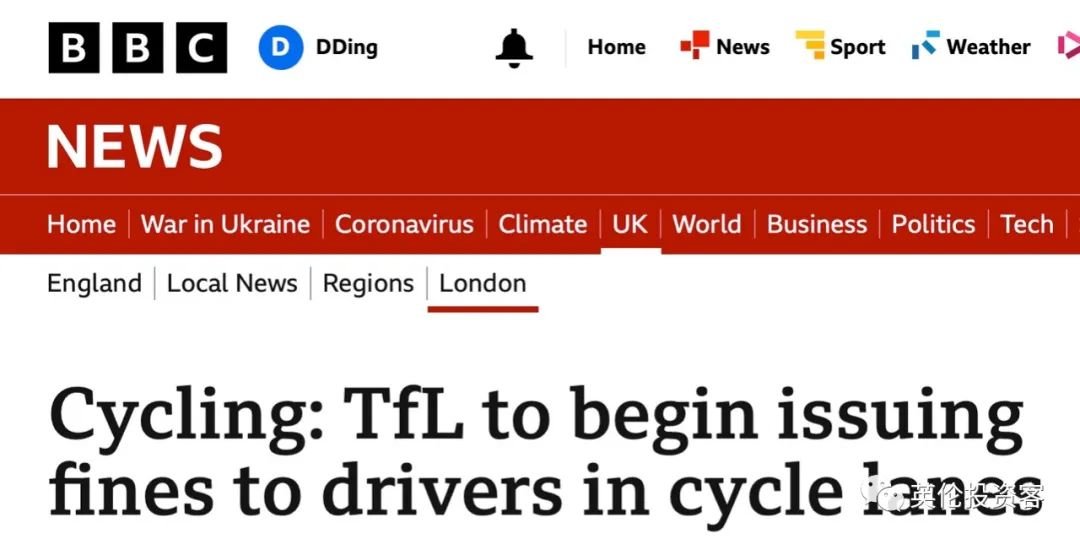Screen dimensions: 1080x544
Task: Go to Climate section
Action: click(543, 224)
